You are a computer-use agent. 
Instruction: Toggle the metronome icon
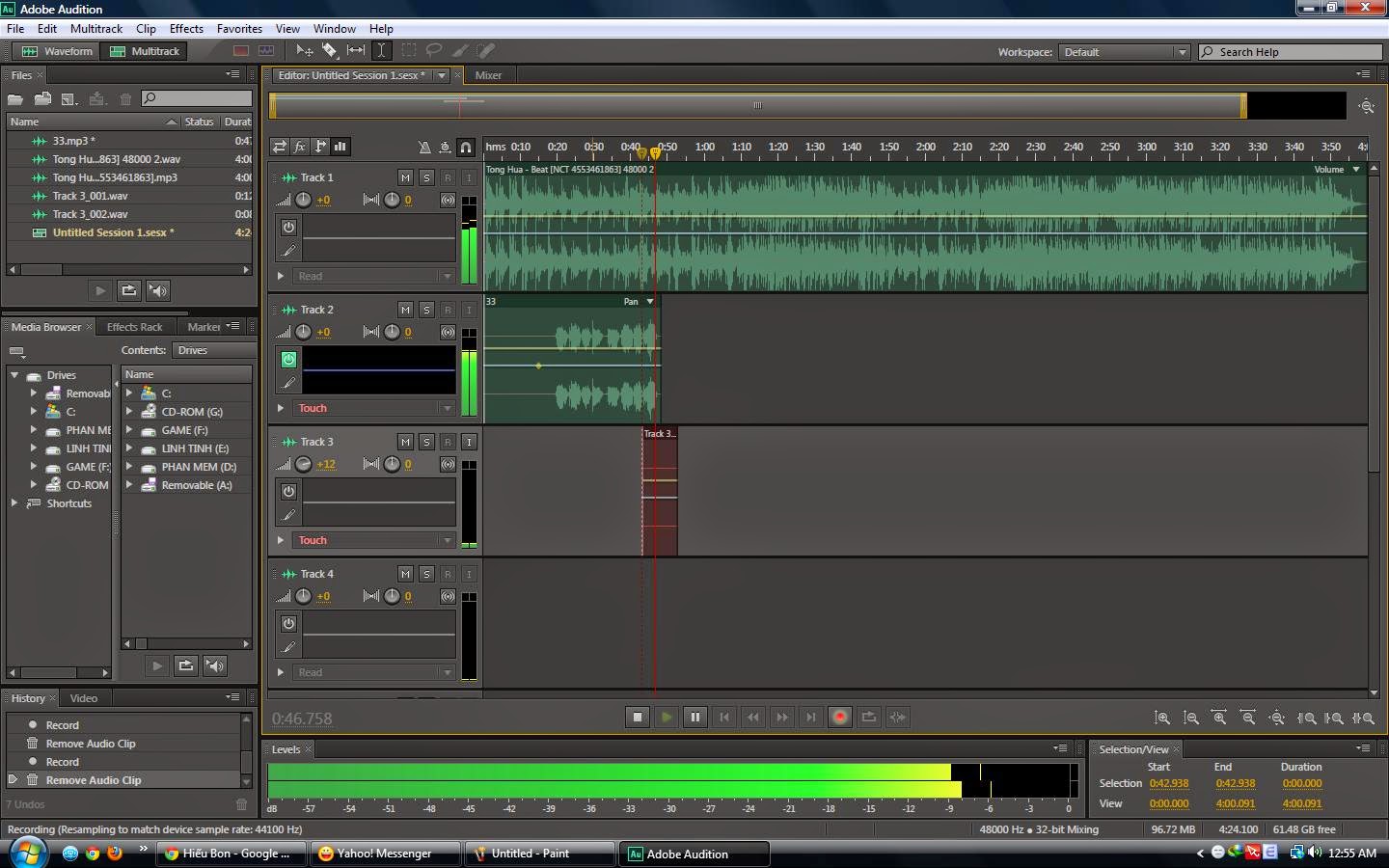[x=424, y=147]
